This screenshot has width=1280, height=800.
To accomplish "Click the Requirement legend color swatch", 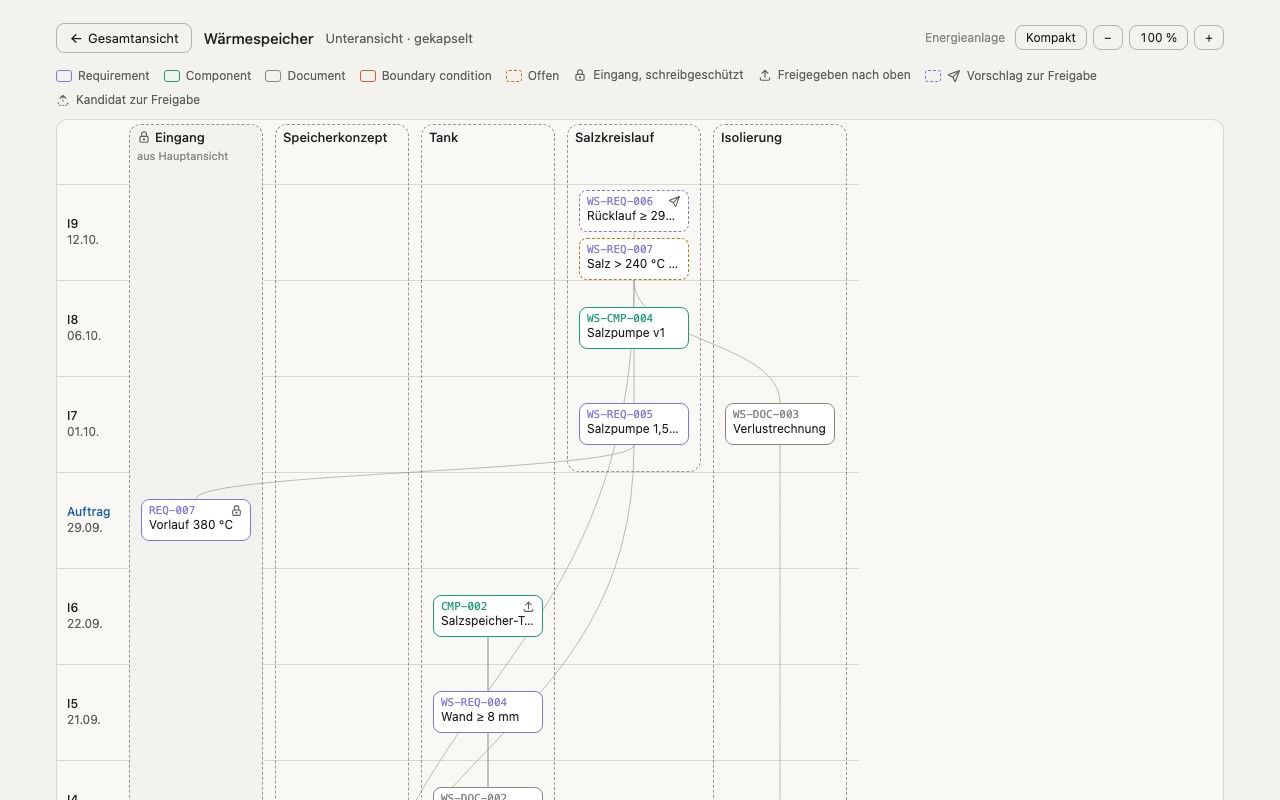I will click(64, 76).
